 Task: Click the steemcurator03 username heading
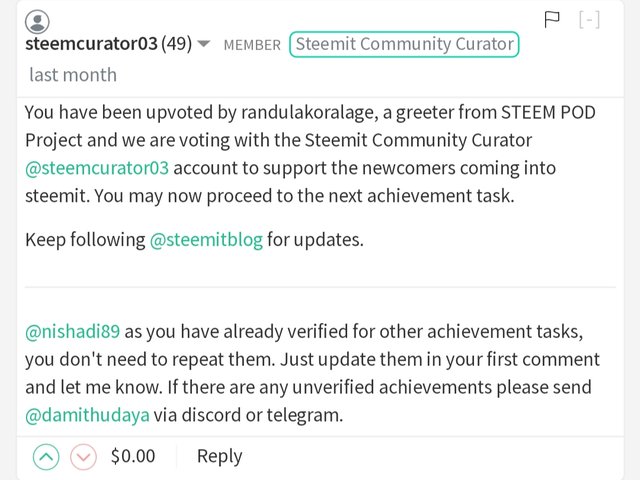(91, 44)
